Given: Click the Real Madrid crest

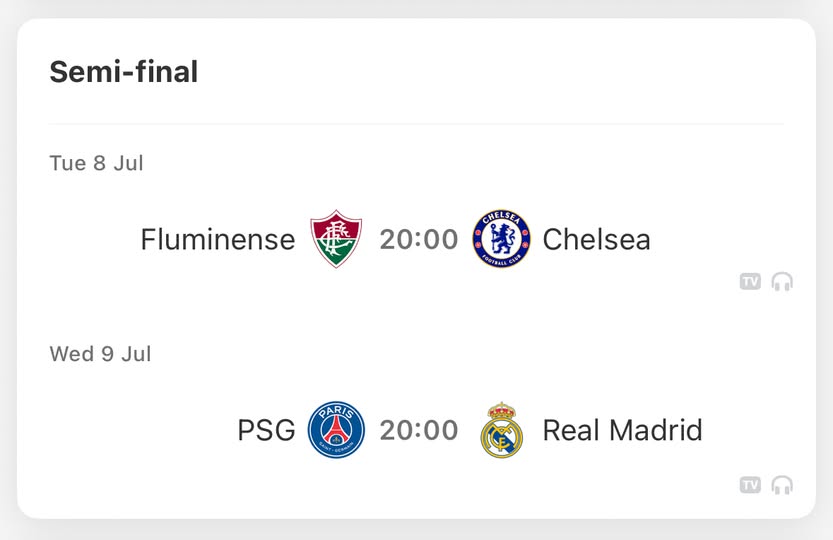Looking at the screenshot, I should tap(502, 429).
